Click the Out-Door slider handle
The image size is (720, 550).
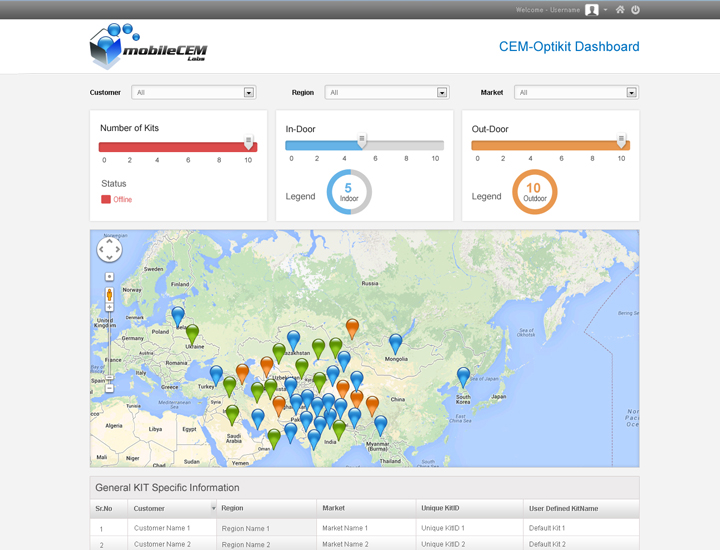point(621,140)
